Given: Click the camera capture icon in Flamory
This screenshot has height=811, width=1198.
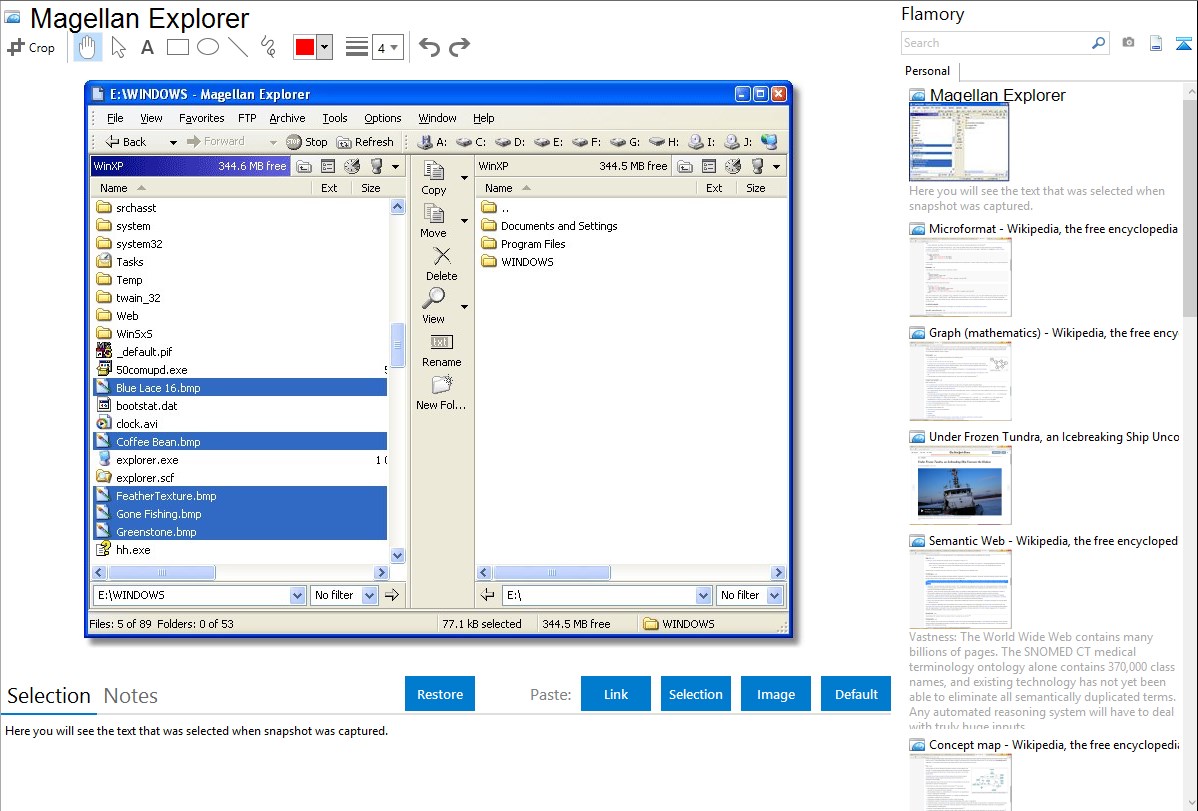Looking at the screenshot, I should [1128, 43].
